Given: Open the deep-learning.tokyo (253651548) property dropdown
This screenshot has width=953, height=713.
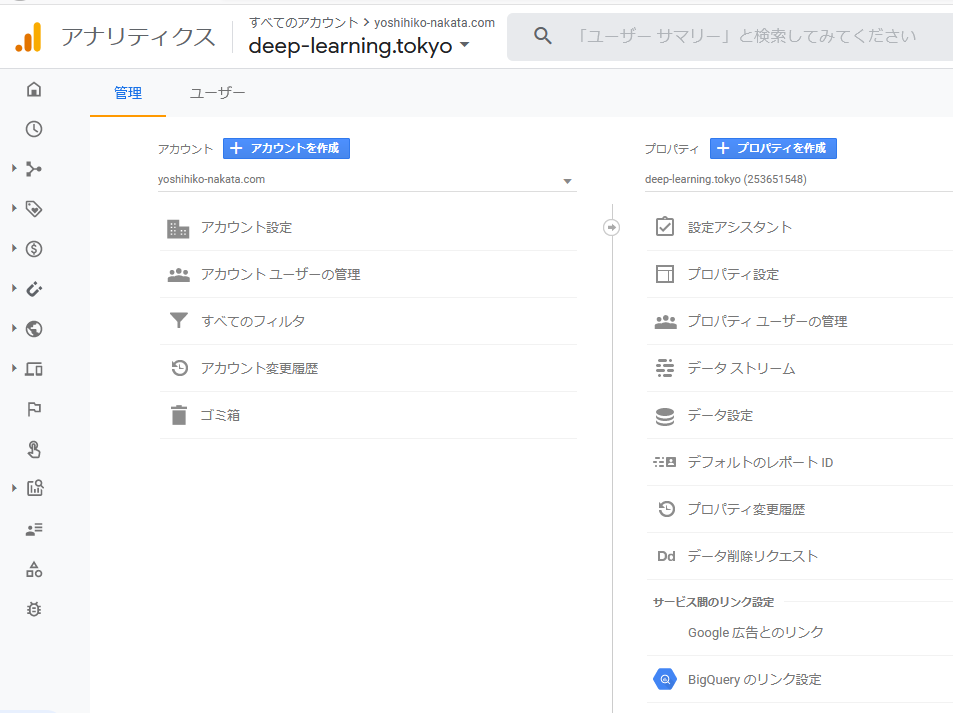Looking at the screenshot, I should click(x=799, y=180).
